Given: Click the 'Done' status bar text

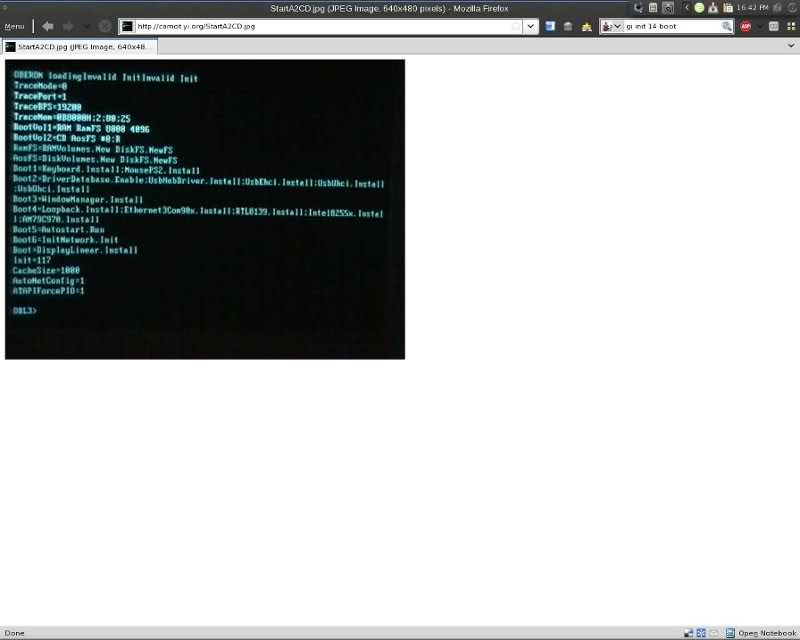Looking at the screenshot, I should 14,633.
